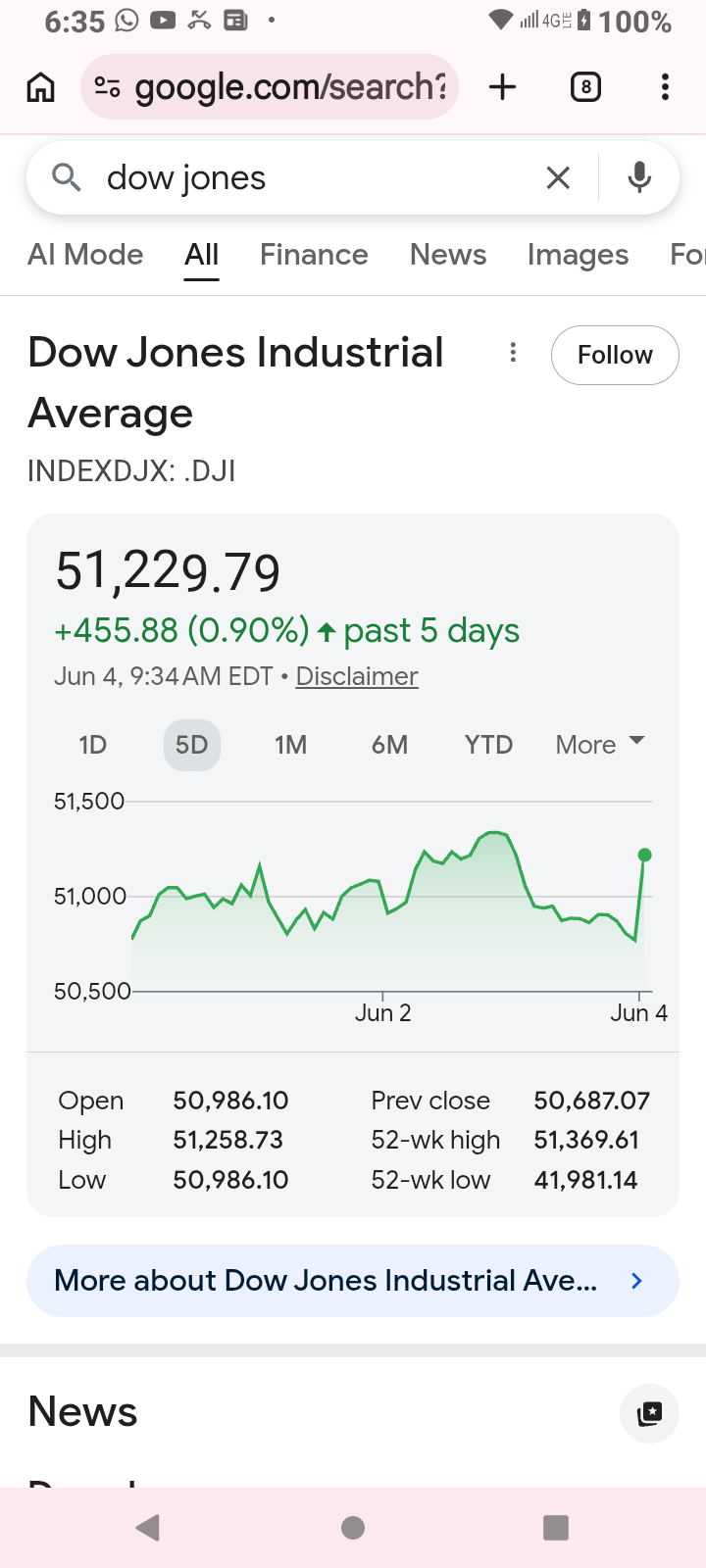
Task: Select the 1M chart range
Action: point(290,745)
